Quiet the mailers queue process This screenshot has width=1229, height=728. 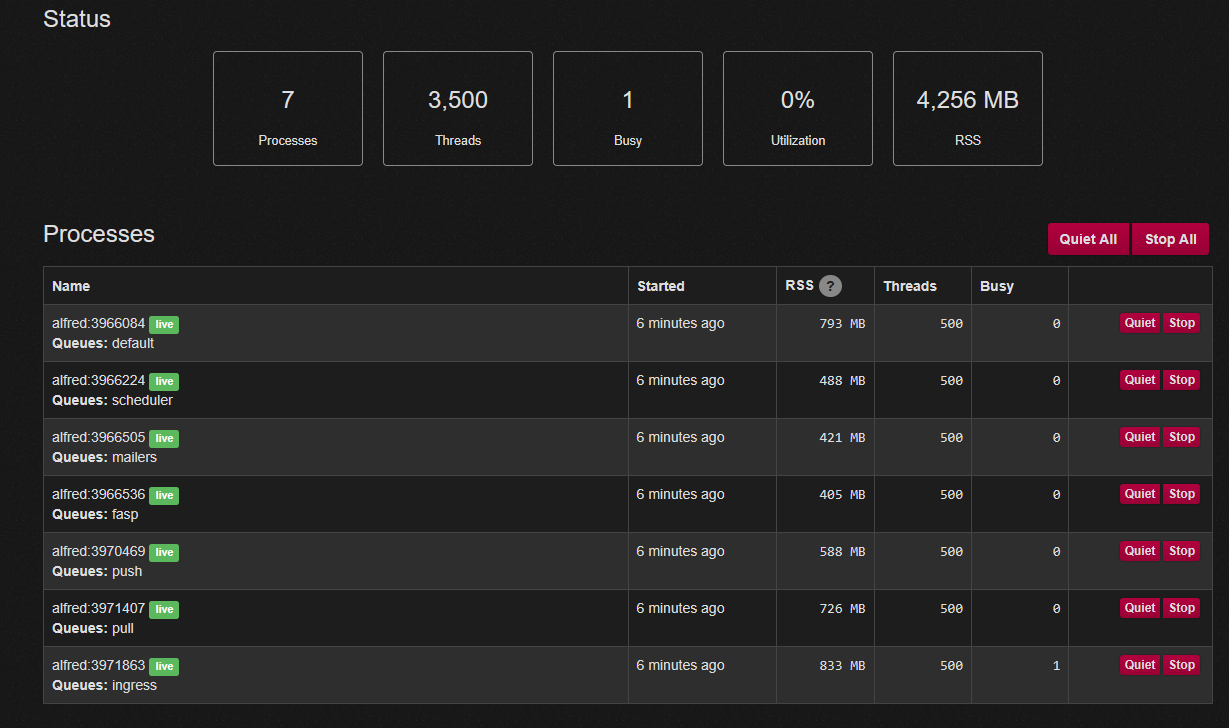pos(1139,437)
